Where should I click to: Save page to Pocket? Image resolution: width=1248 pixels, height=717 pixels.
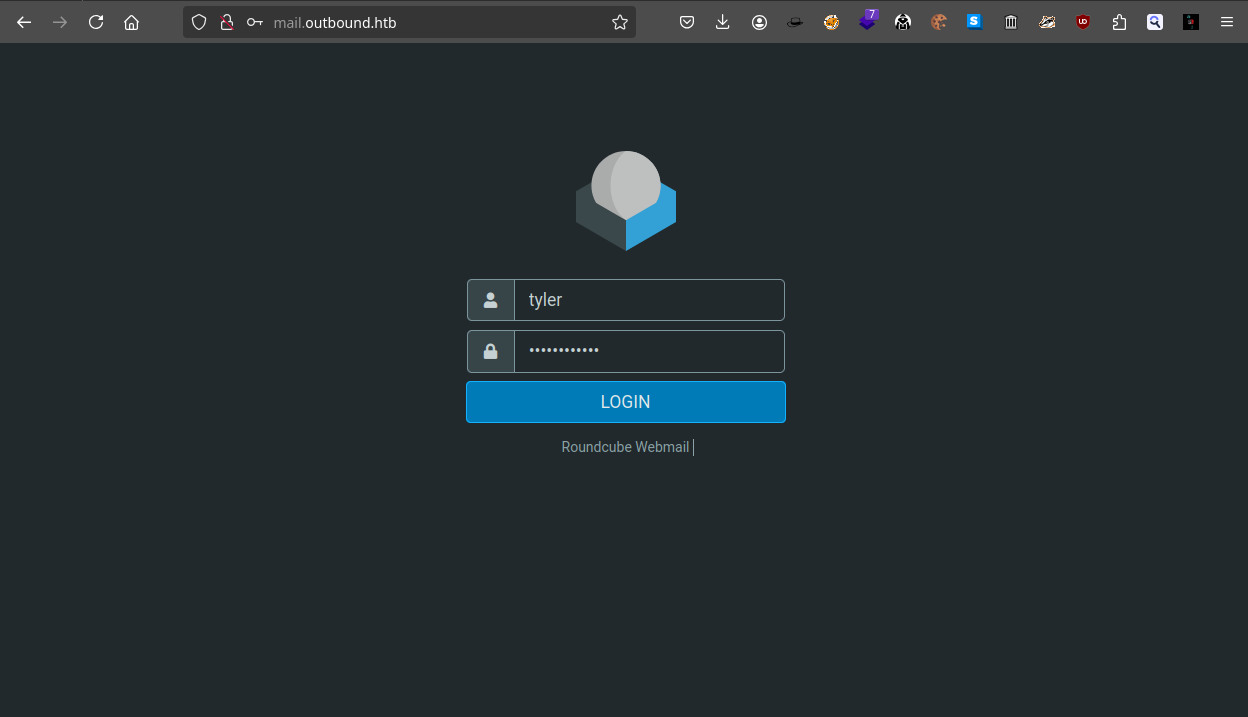tap(687, 22)
